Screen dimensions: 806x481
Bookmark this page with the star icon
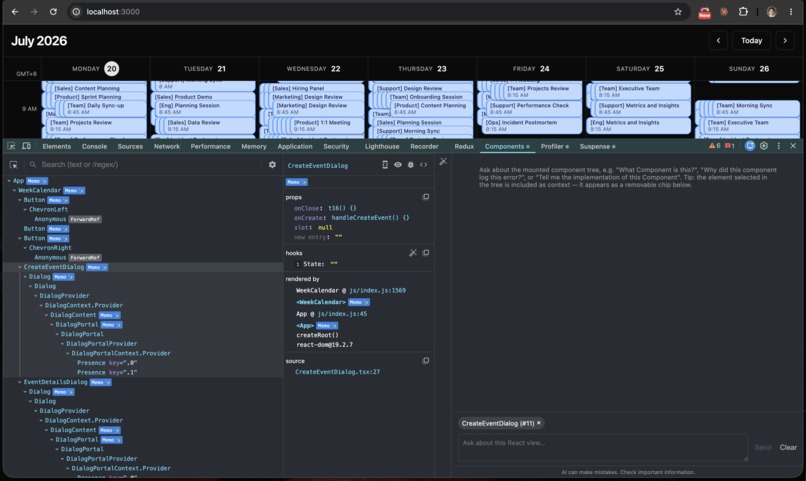pyautogui.click(x=678, y=12)
